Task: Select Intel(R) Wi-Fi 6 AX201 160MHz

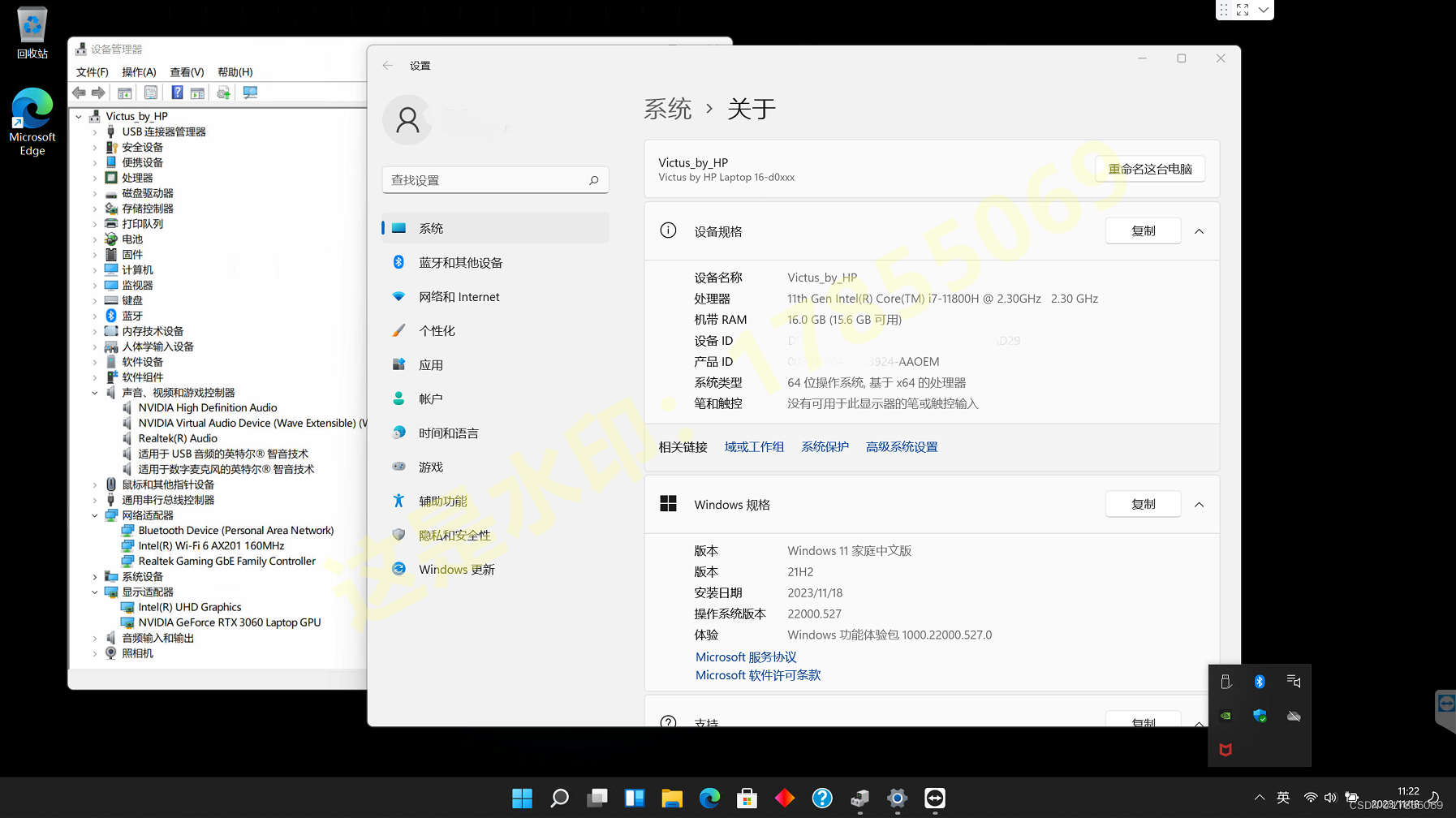Action: click(211, 546)
